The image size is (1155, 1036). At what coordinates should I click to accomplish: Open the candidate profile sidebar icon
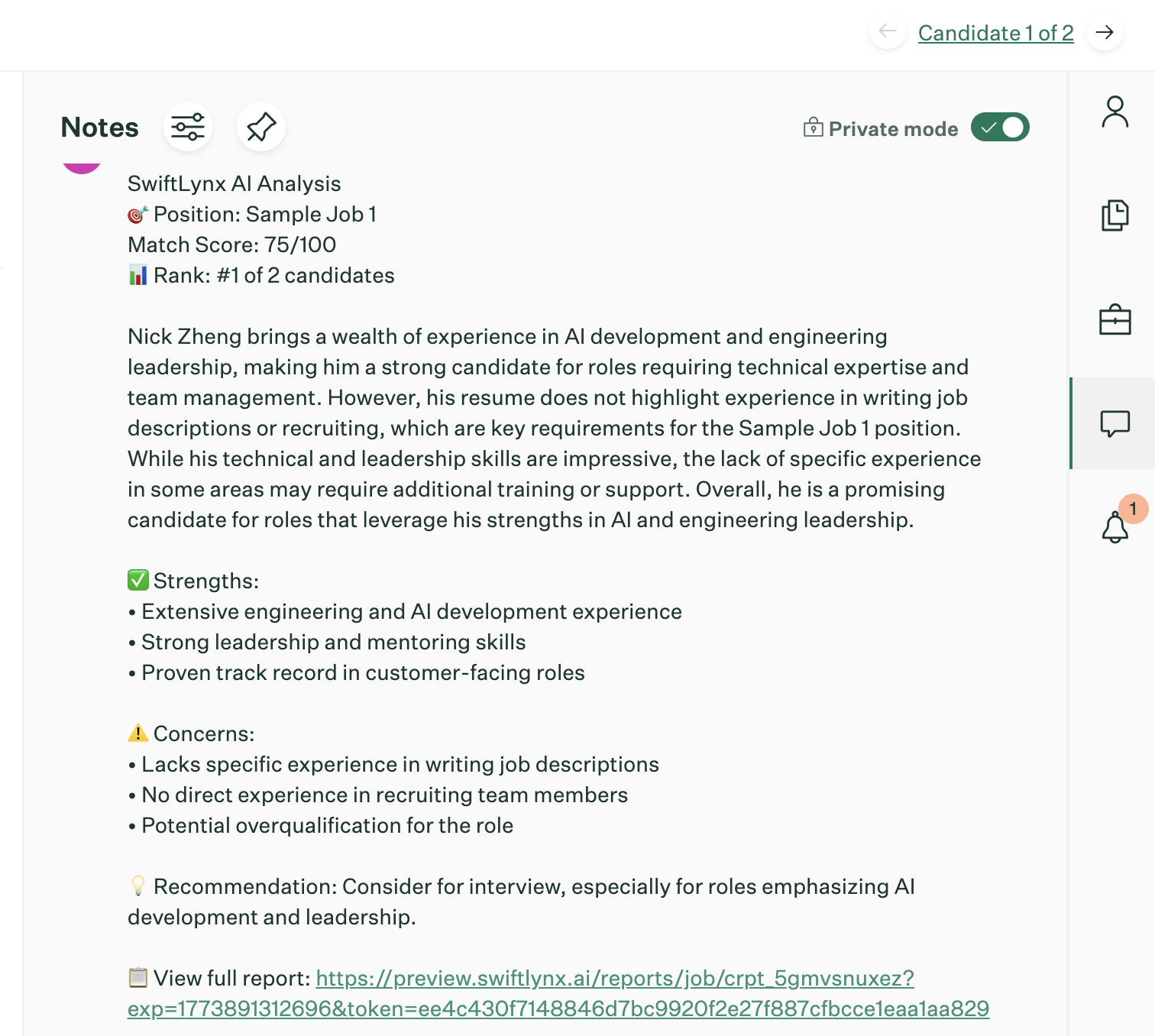(1115, 112)
